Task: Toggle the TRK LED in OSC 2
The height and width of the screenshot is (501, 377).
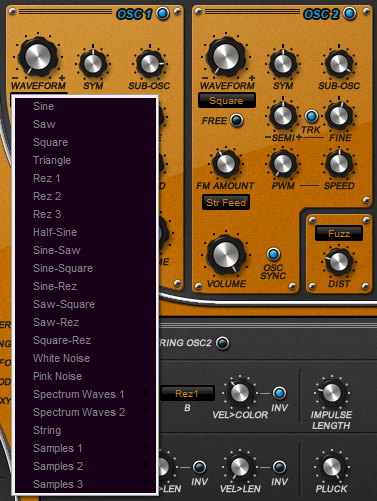Action: [x=311, y=116]
